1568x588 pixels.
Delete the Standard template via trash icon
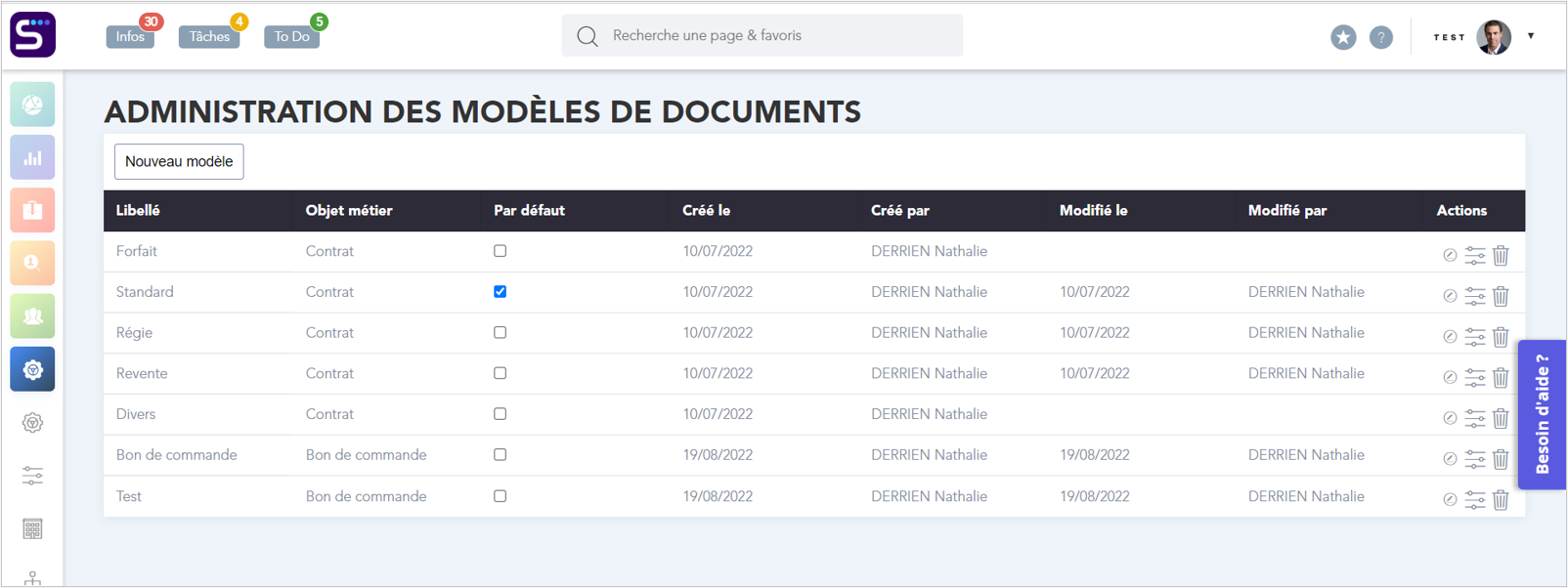[1501, 296]
